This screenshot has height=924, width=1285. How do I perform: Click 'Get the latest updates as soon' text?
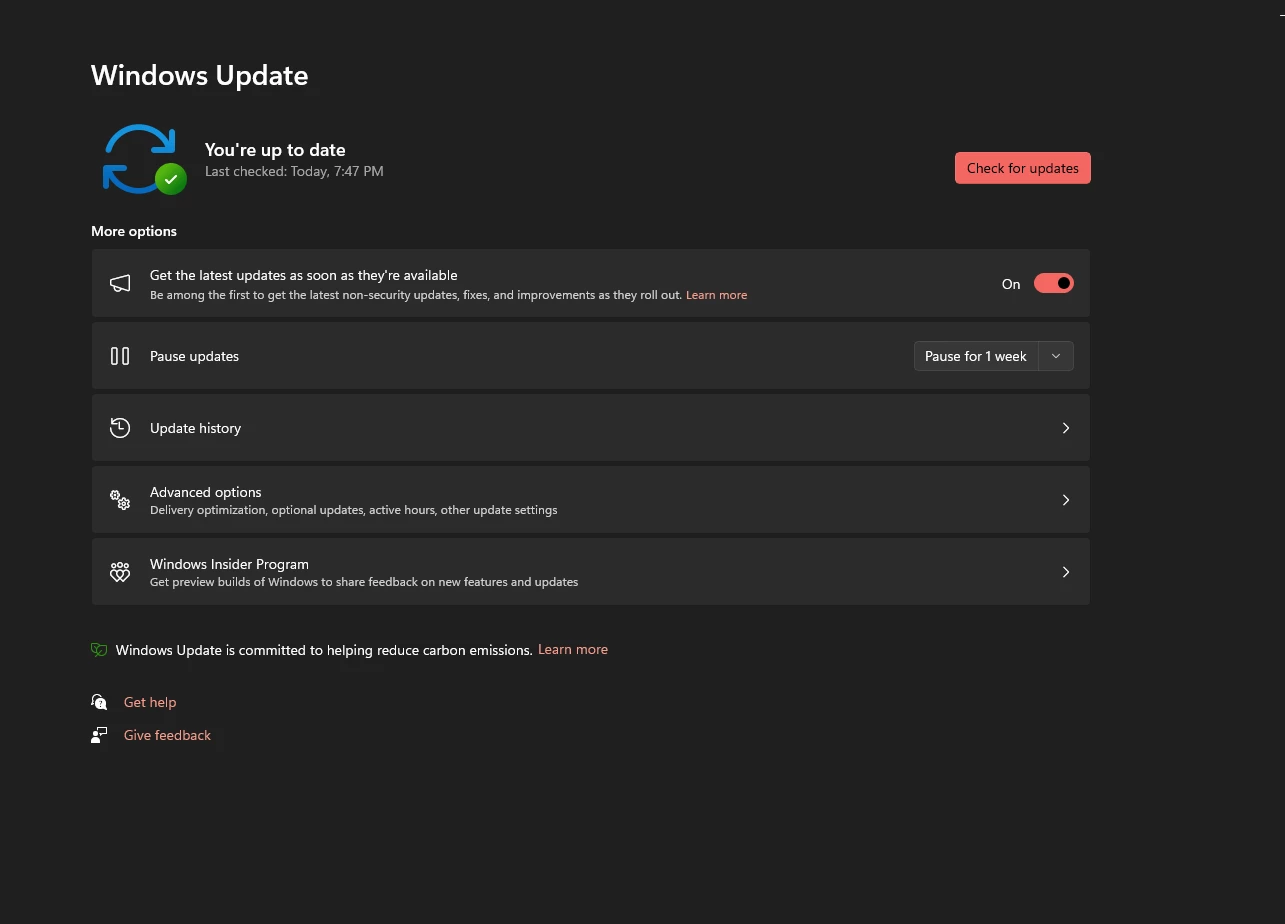tap(303, 275)
